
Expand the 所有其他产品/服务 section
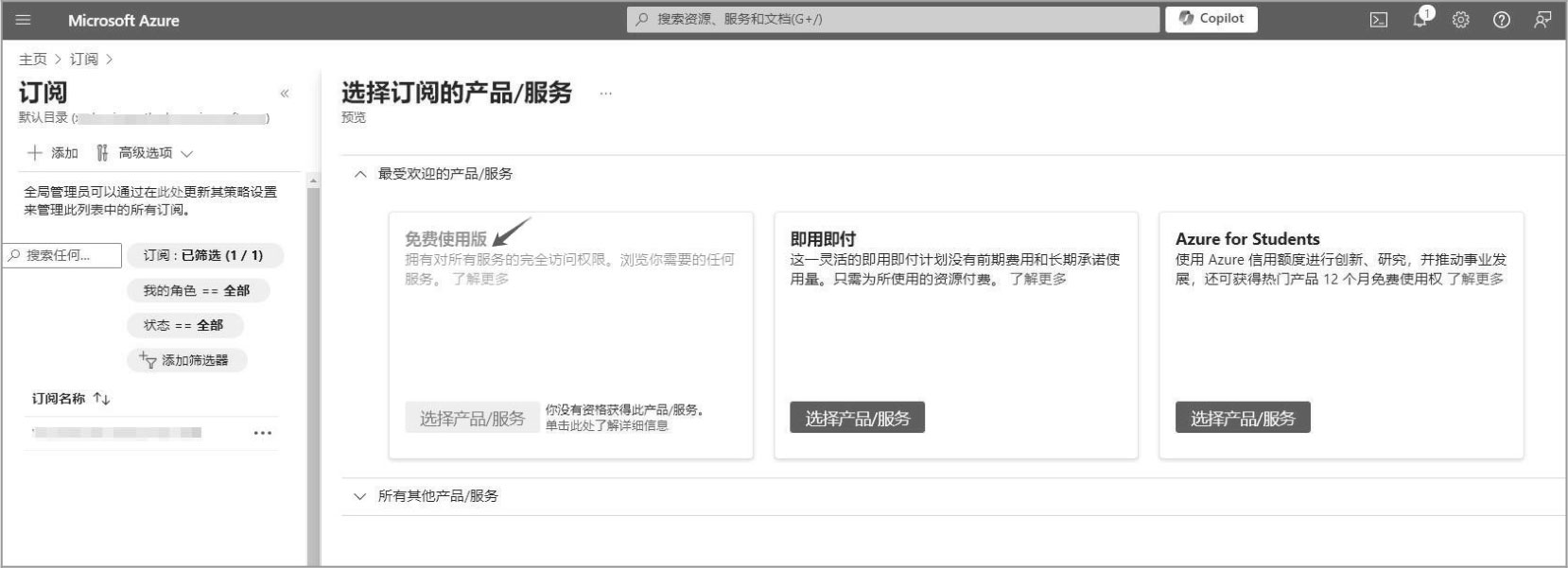(x=360, y=496)
